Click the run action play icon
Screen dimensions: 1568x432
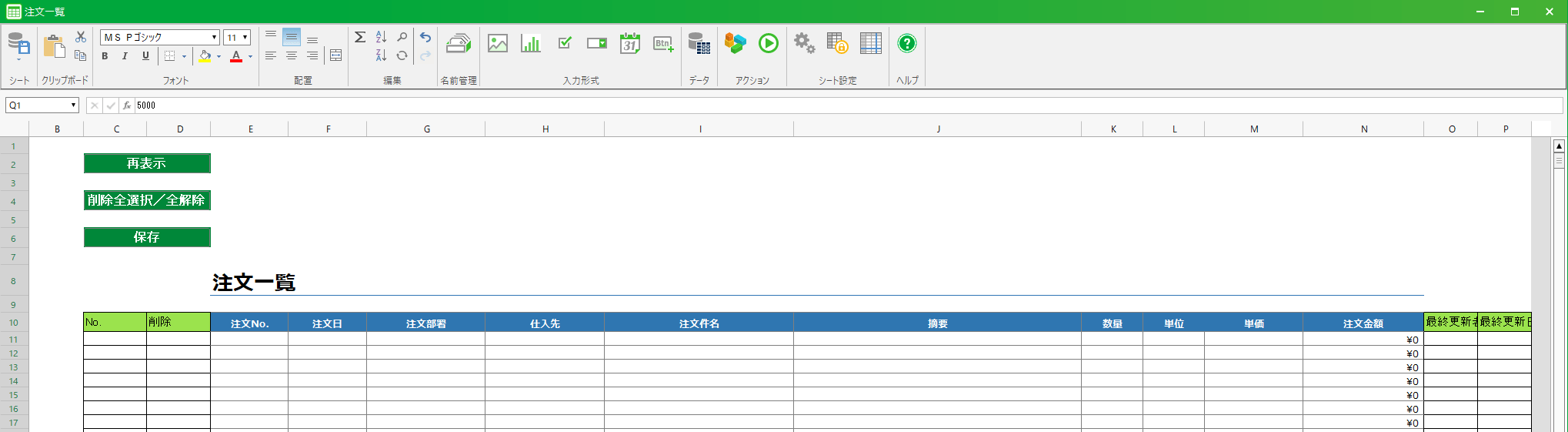pos(768,44)
